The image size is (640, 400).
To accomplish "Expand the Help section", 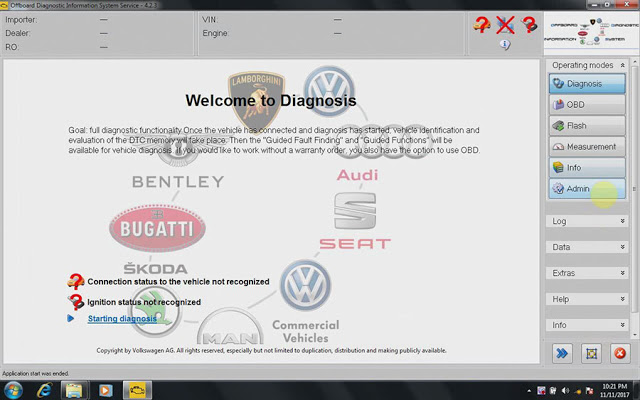I will tap(587, 299).
